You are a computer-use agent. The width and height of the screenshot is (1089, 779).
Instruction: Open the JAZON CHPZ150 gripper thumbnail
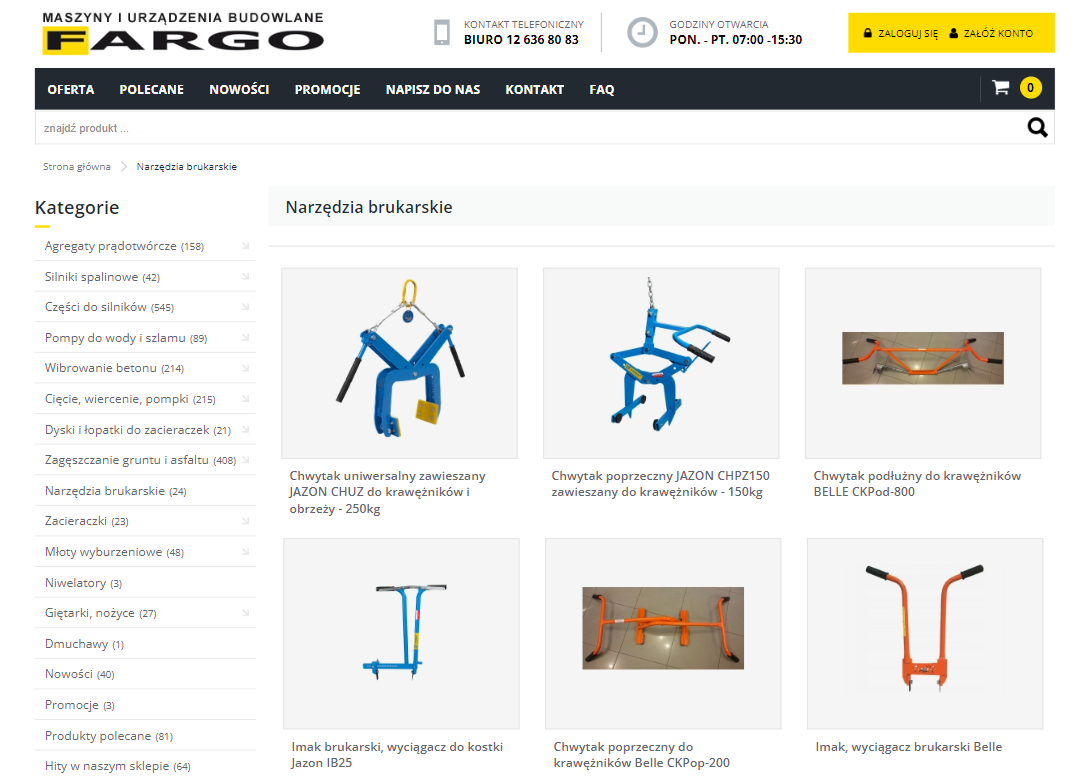pyautogui.click(x=661, y=363)
